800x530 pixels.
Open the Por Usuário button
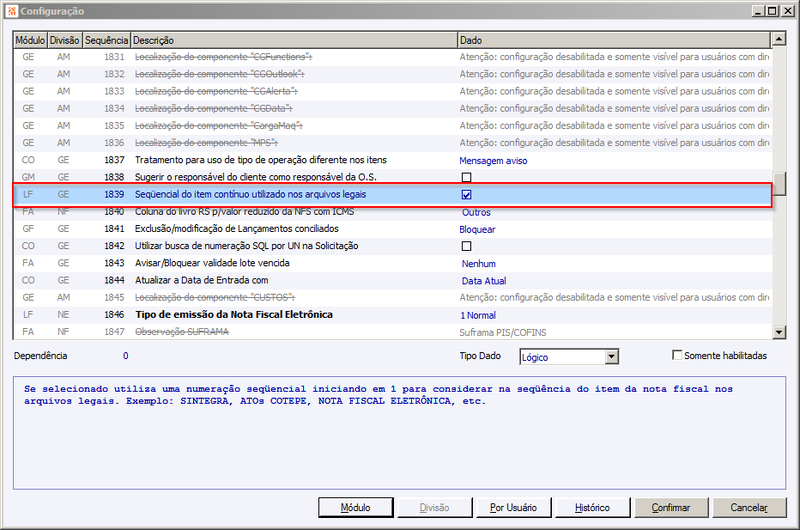click(513, 508)
